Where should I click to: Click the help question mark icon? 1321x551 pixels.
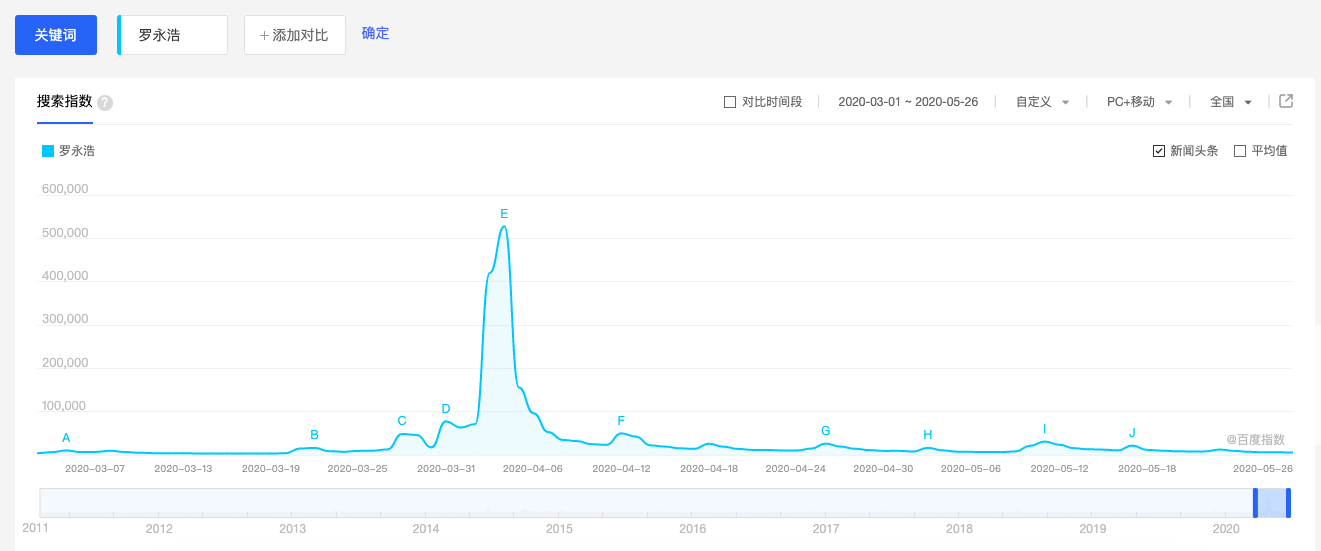coord(105,102)
